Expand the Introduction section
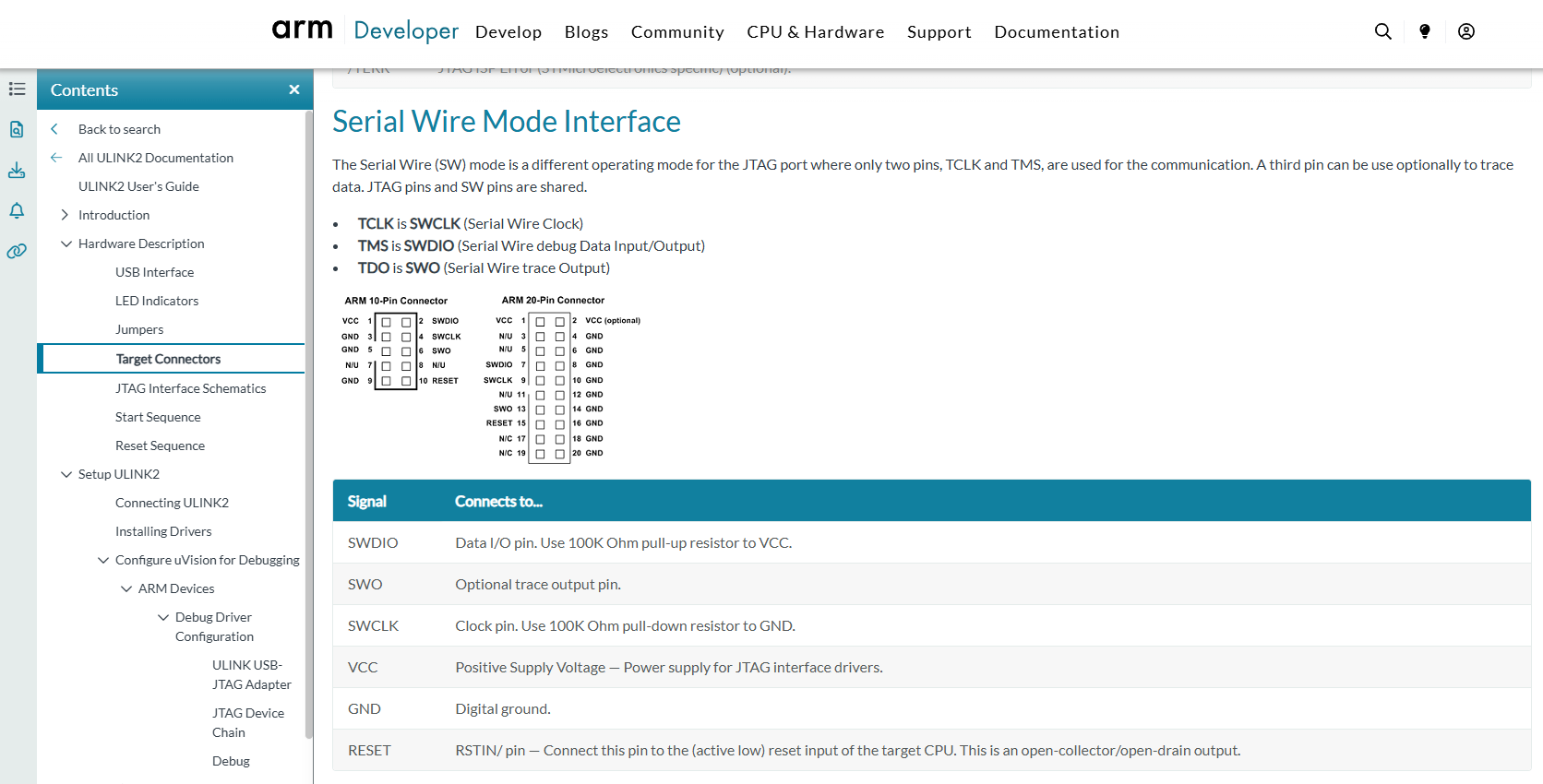The width and height of the screenshot is (1543, 784). [x=65, y=215]
